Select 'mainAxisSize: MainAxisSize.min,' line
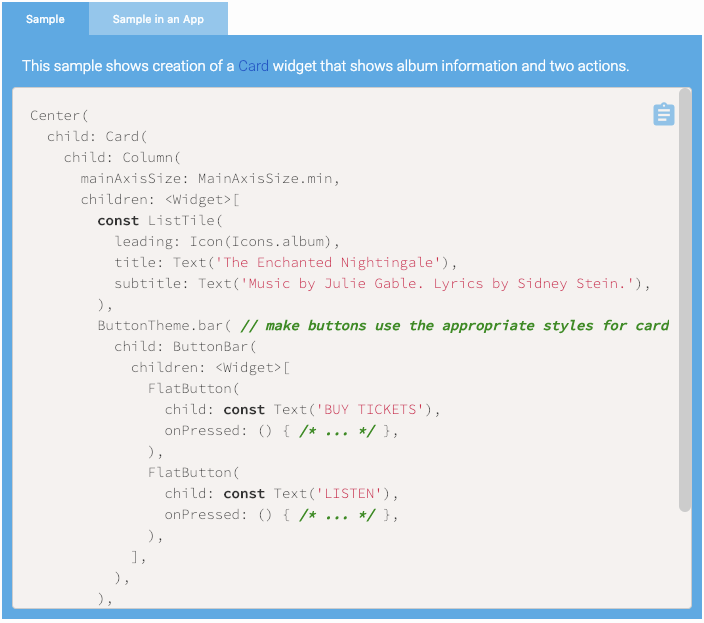 tap(210, 179)
